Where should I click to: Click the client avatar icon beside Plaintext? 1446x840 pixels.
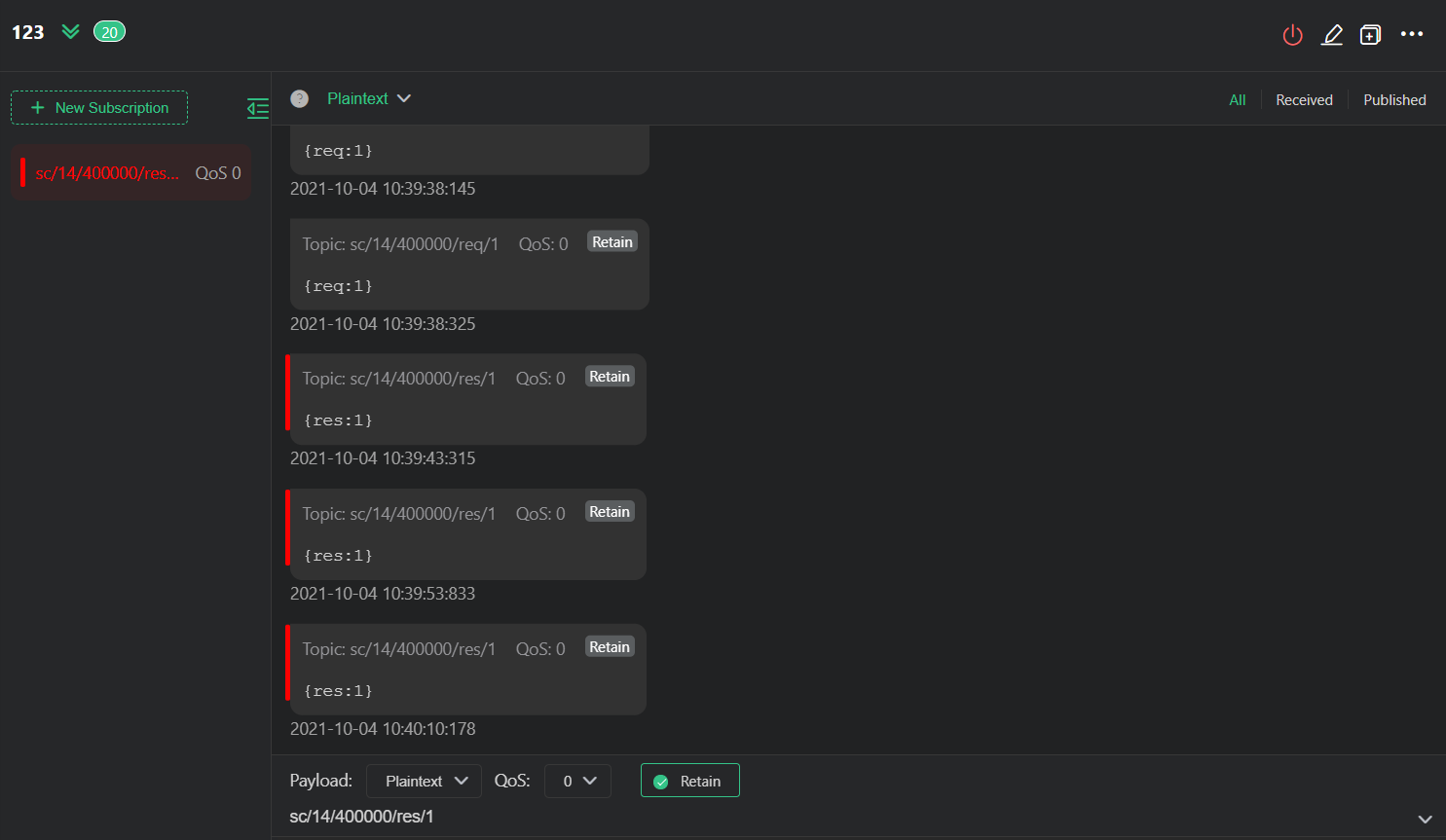(x=299, y=98)
